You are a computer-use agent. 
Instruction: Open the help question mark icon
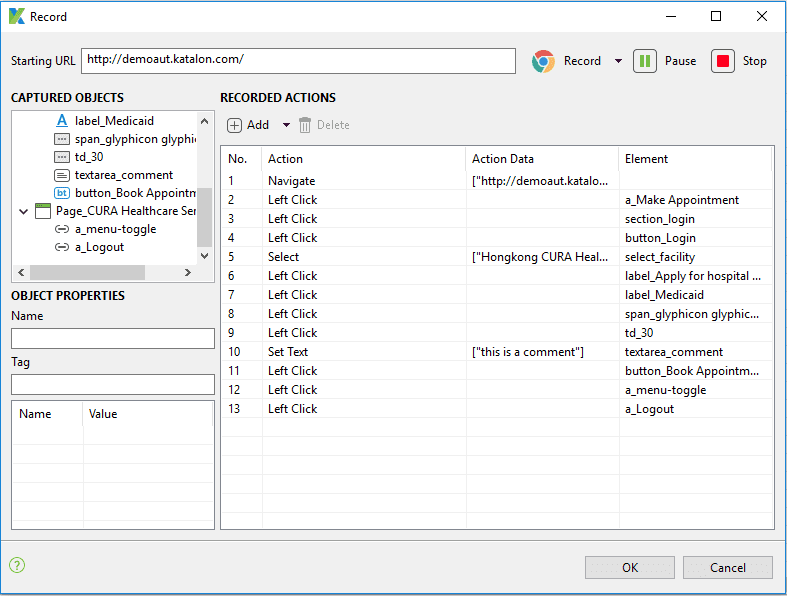(17, 565)
